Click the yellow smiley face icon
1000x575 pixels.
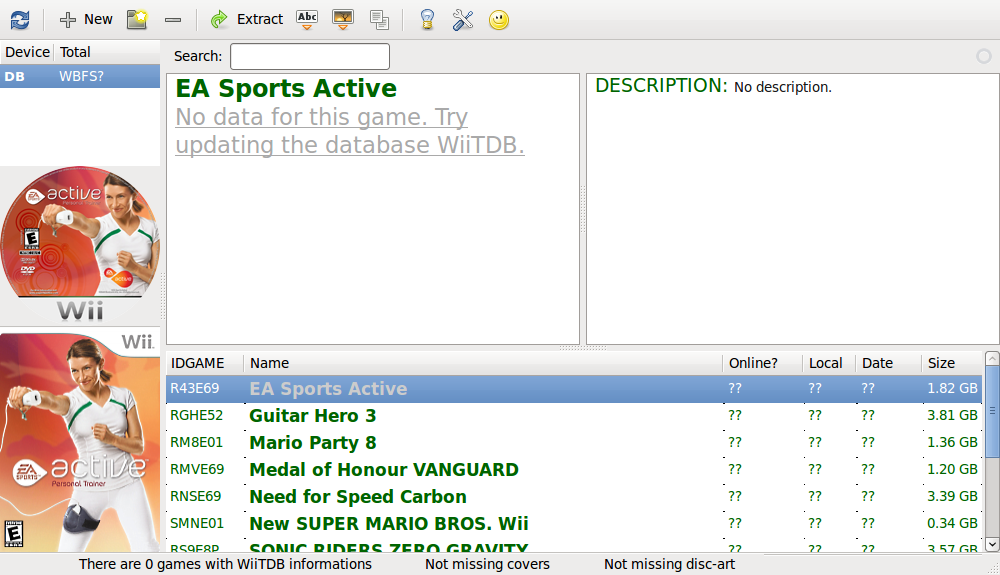tap(499, 20)
